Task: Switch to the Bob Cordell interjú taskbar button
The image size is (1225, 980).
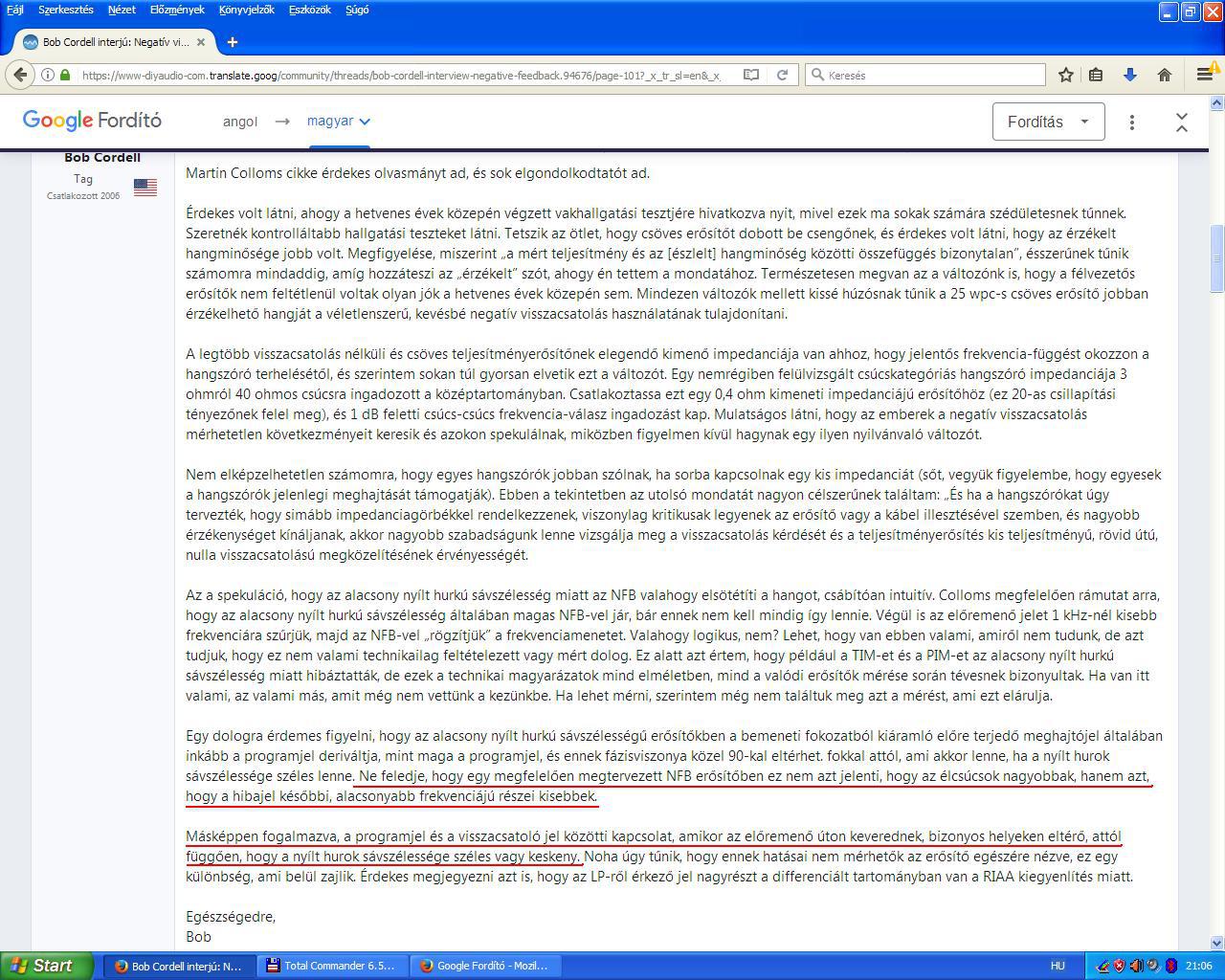Action: click(178, 966)
